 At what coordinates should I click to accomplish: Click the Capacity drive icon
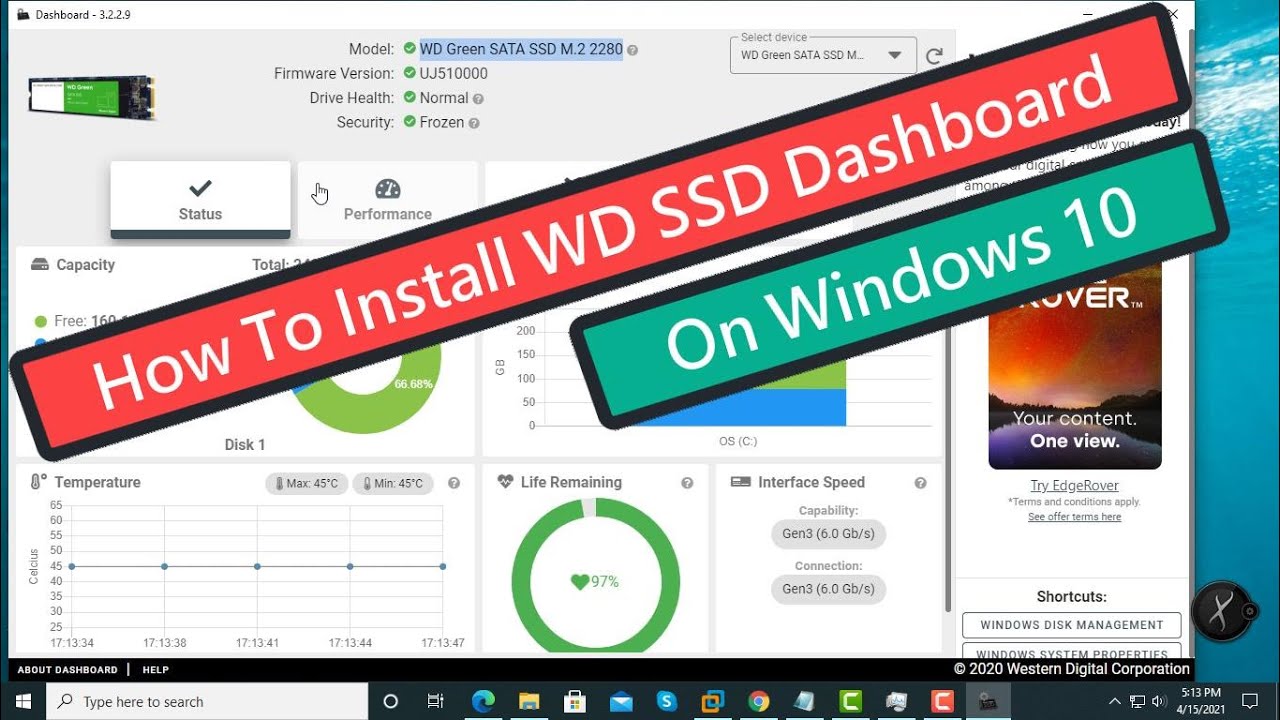click(40, 265)
